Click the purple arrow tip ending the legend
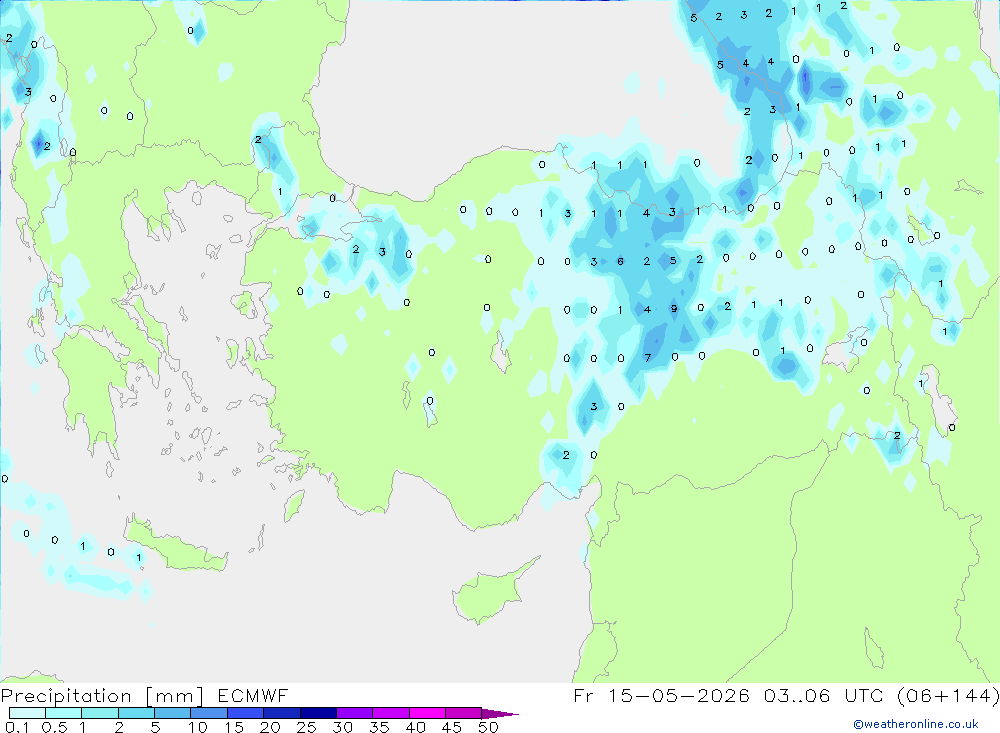 (500, 714)
